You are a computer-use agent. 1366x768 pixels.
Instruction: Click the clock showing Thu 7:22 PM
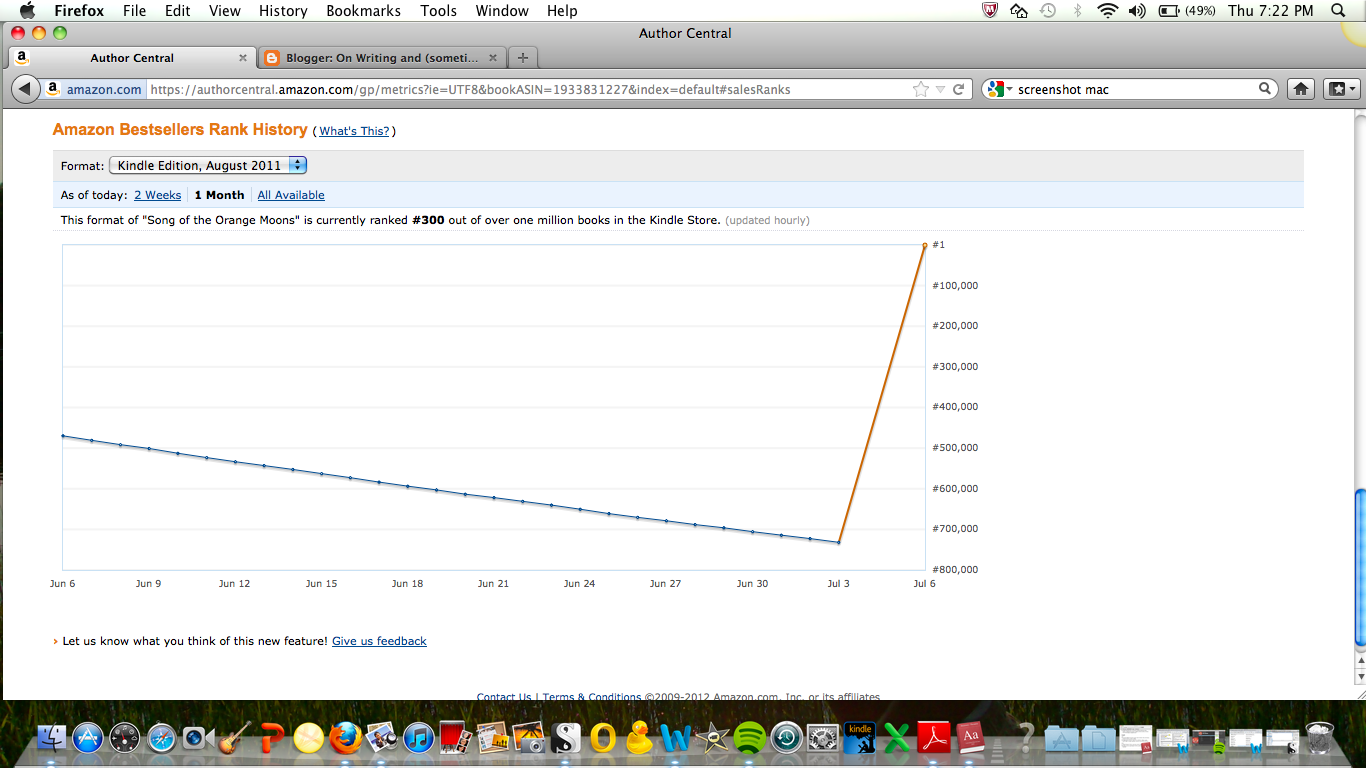(x=1270, y=11)
